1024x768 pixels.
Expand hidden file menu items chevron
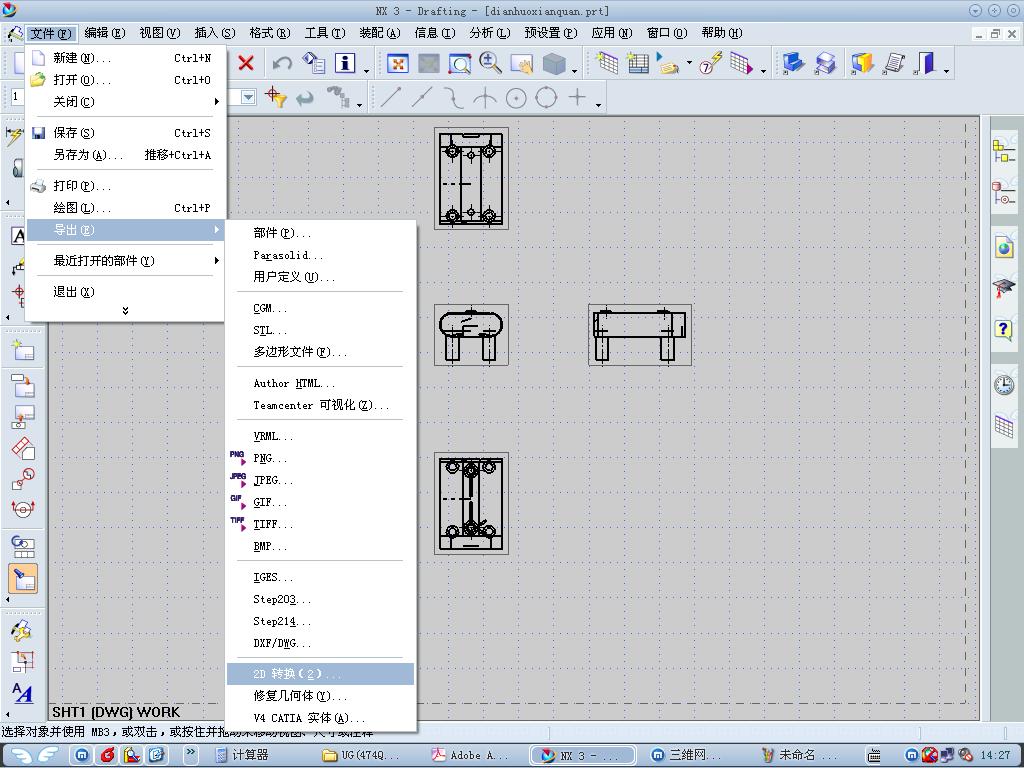coord(125,311)
